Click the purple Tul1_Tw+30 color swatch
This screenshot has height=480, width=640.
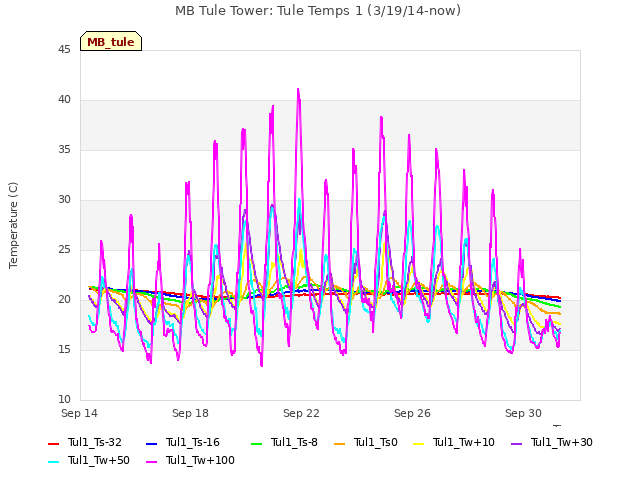click(x=517, y=443)
